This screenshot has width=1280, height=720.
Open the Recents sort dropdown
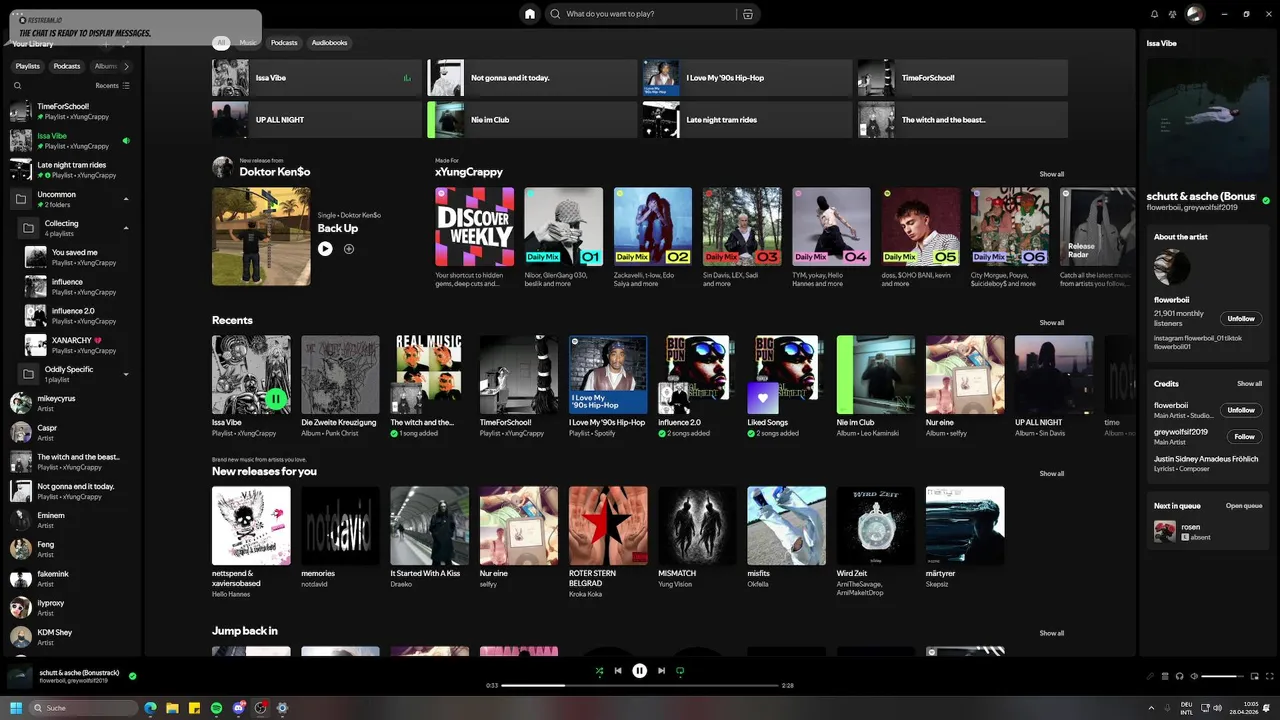pos(112,86)
